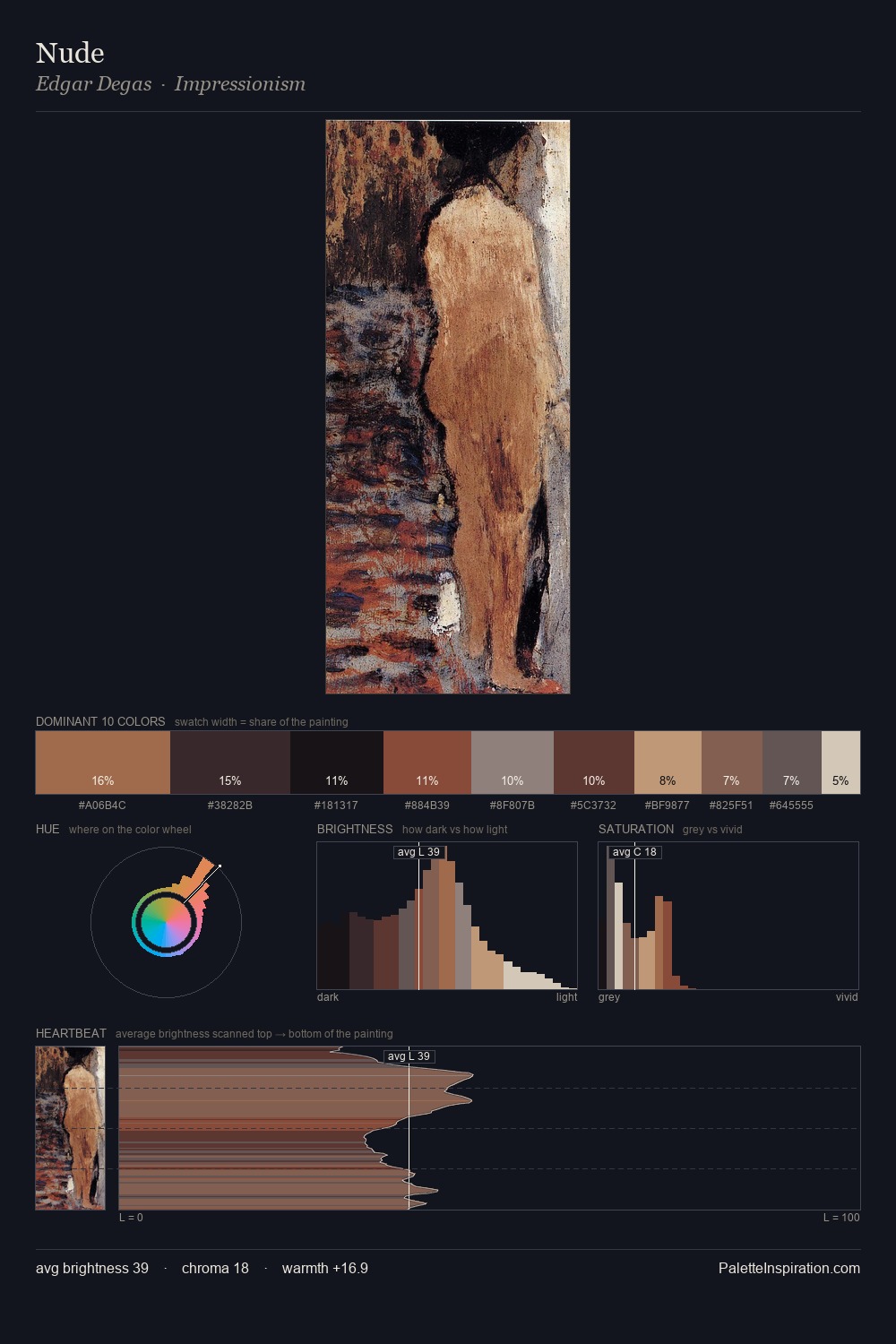The image size is (896, 1344).
Task: Select the 15% swatch #38282B
Action: coord(230,762)
